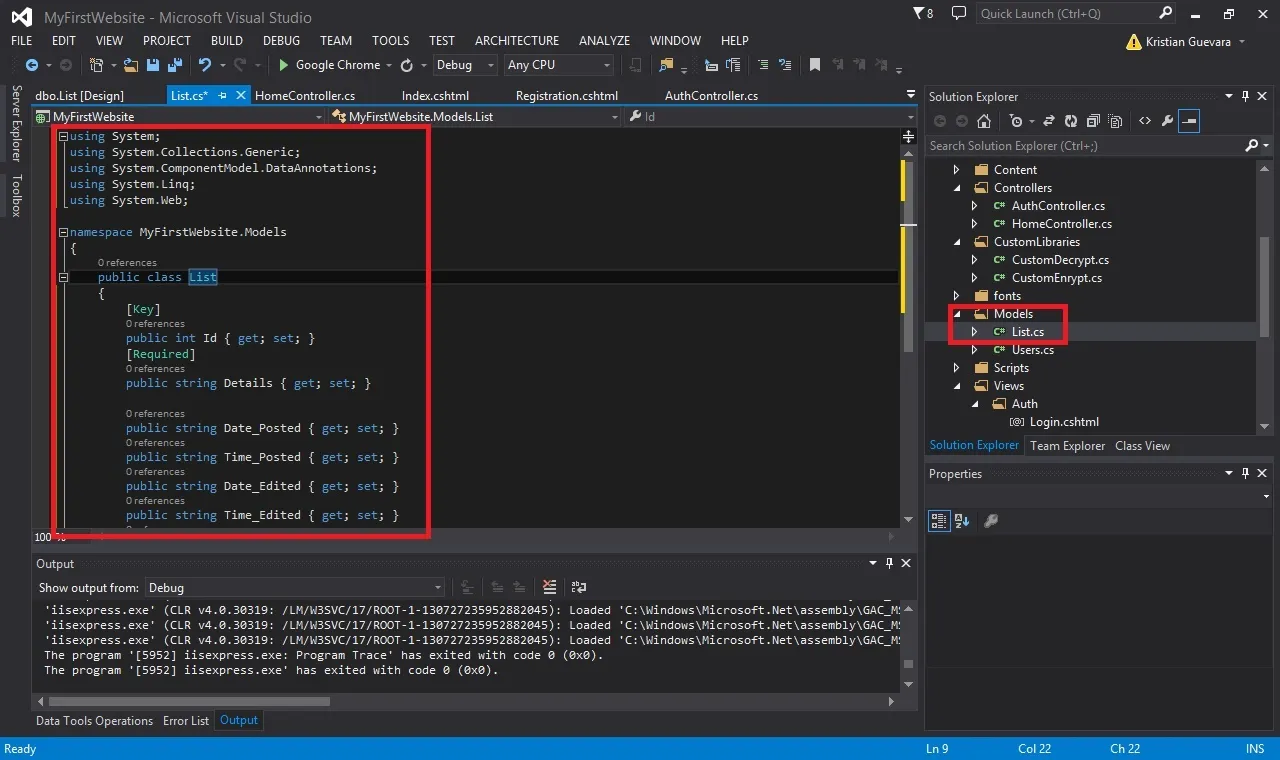Click the Open File folder icon
This screenshot has width=1280, height=760.
(x=131, y=65)
